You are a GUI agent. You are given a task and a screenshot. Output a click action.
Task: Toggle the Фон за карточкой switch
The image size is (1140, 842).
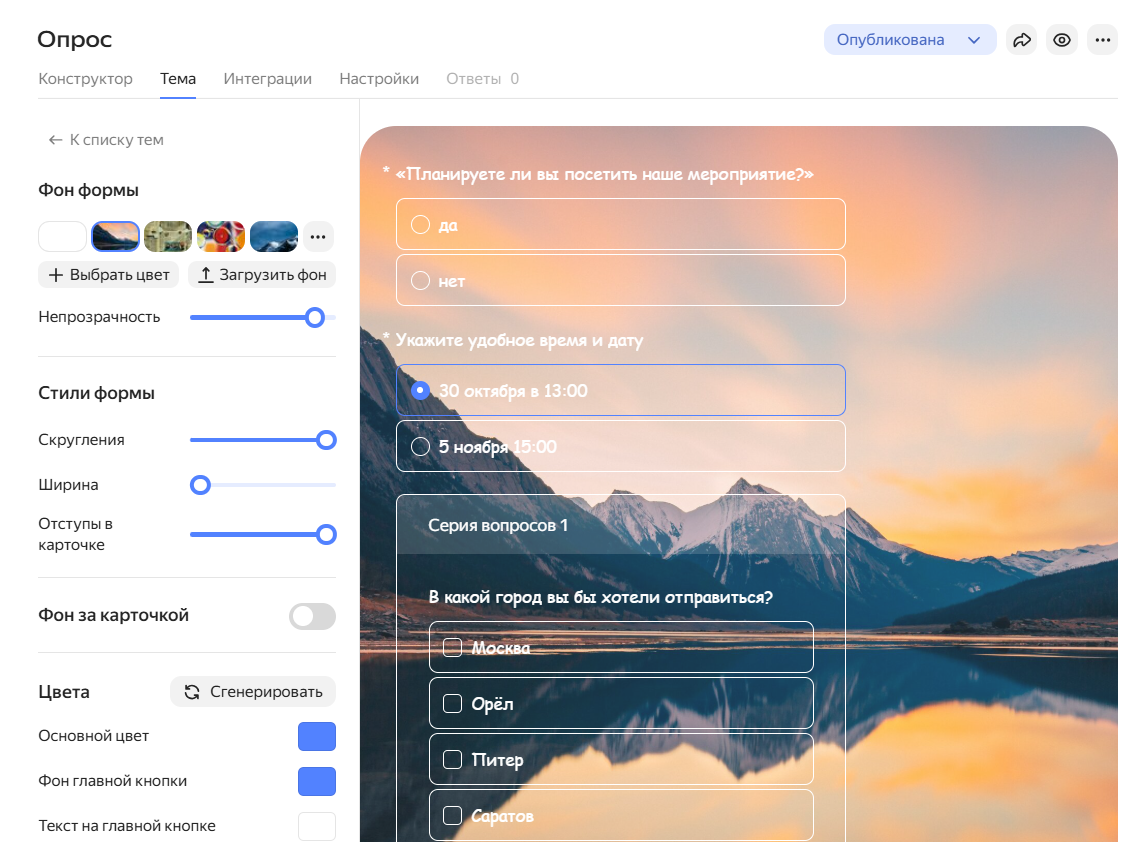click(312, 616)
